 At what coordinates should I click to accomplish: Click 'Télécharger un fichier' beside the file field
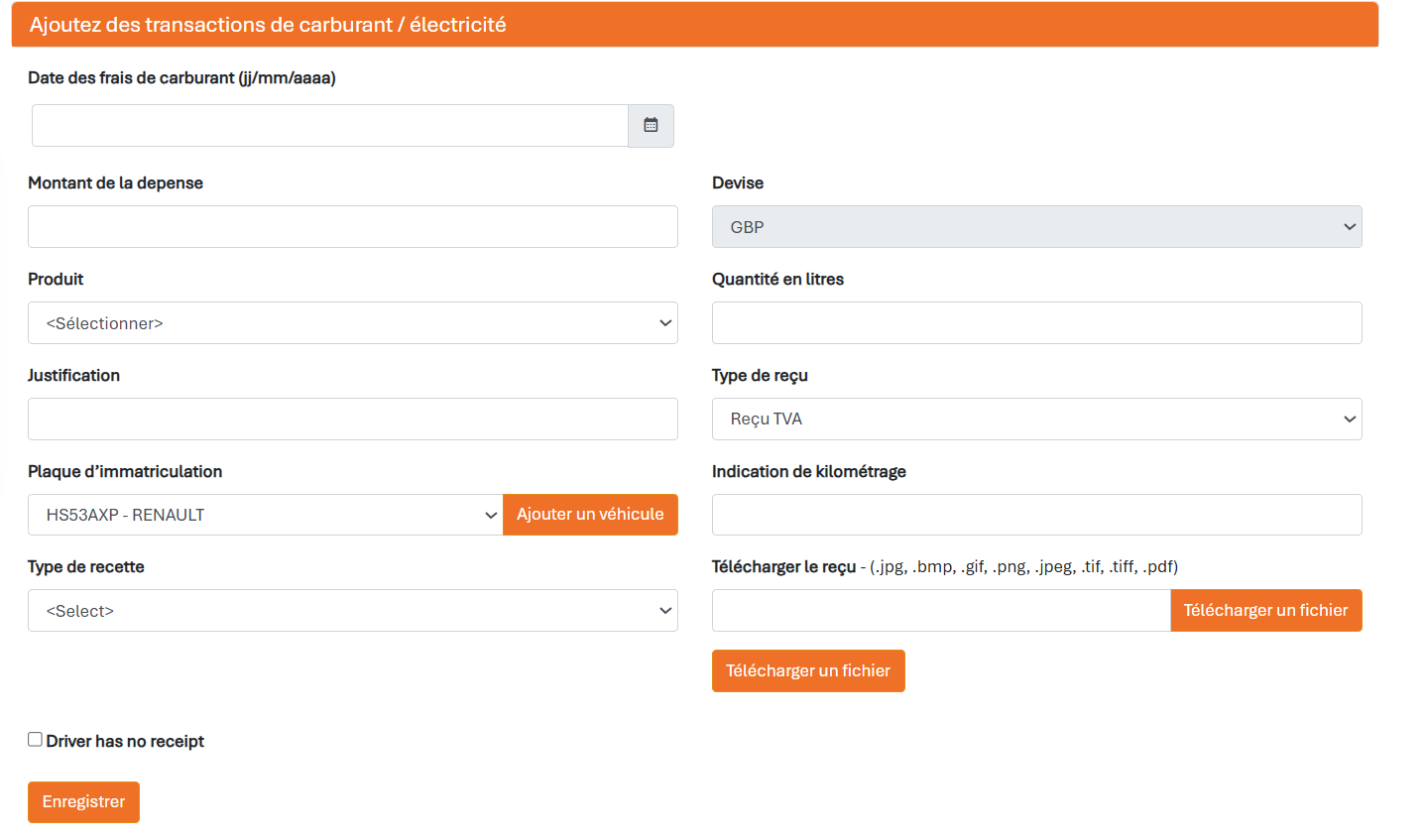[x=1266, y=611]
